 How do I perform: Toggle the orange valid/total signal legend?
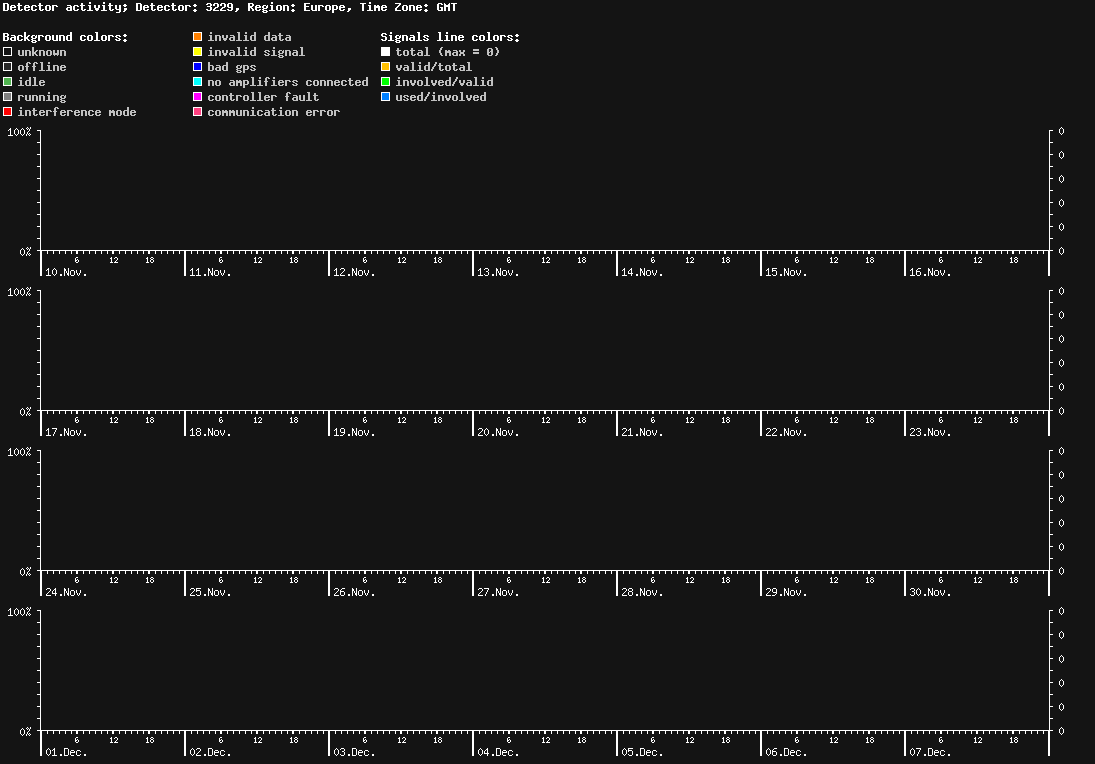click(385, 66)
